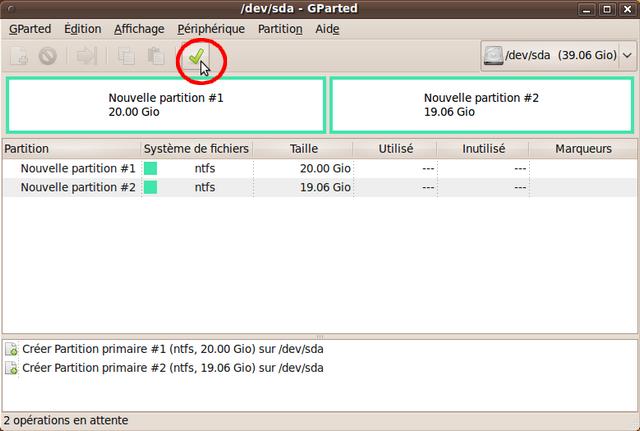640x431 pixels.
Task: Click the window menu icon in title bar
Action: point(11,9)
